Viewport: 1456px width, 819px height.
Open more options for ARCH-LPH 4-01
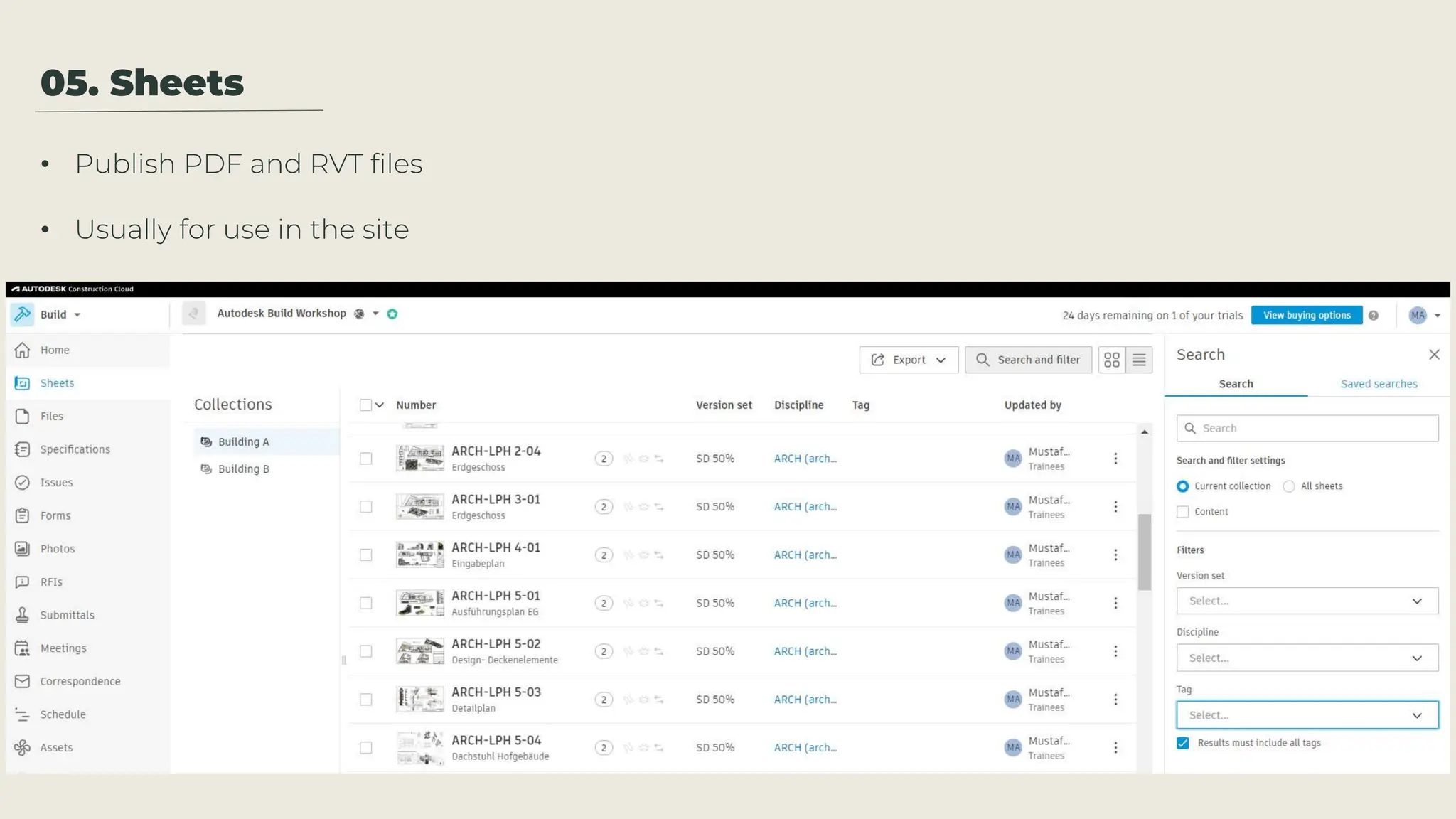pyautogui.click(x=1115, y=555)
